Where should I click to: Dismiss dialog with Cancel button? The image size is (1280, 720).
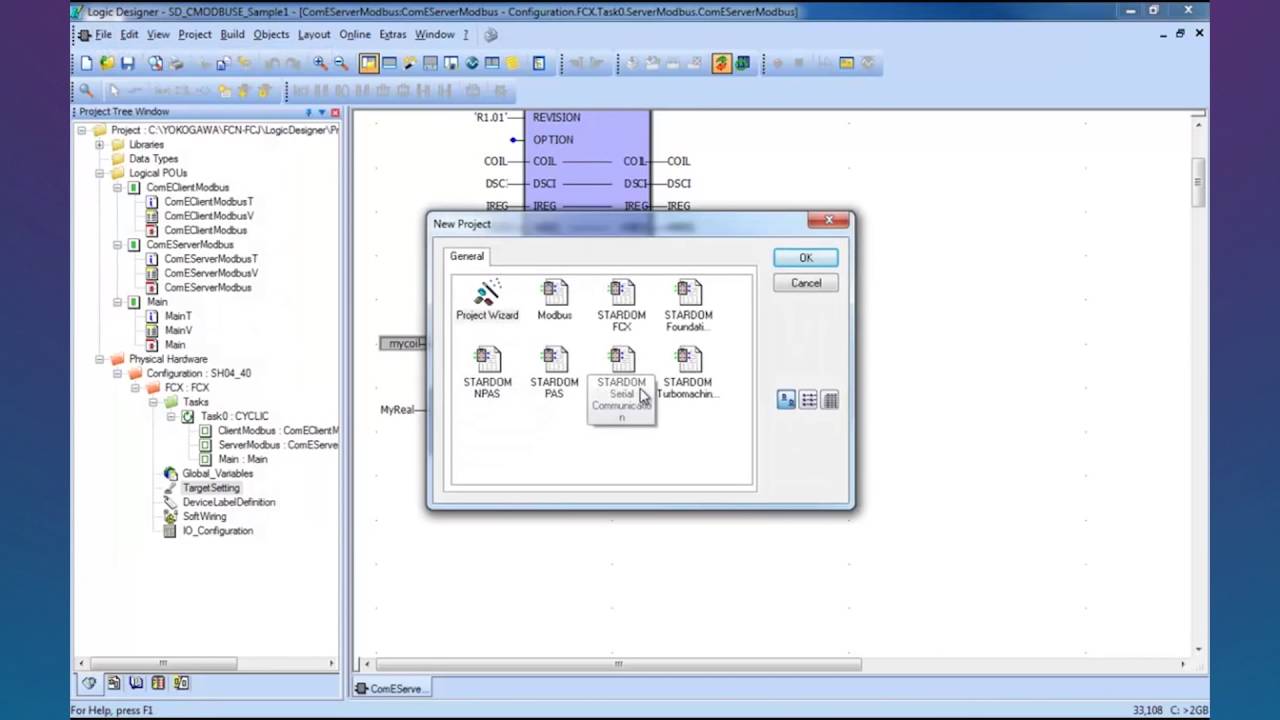(806, 283)
